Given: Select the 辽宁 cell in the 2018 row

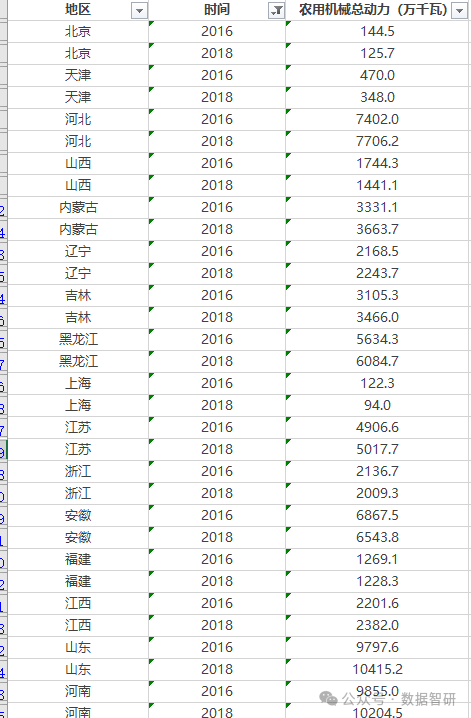Looking at the screenshot, I should [78, 273].
